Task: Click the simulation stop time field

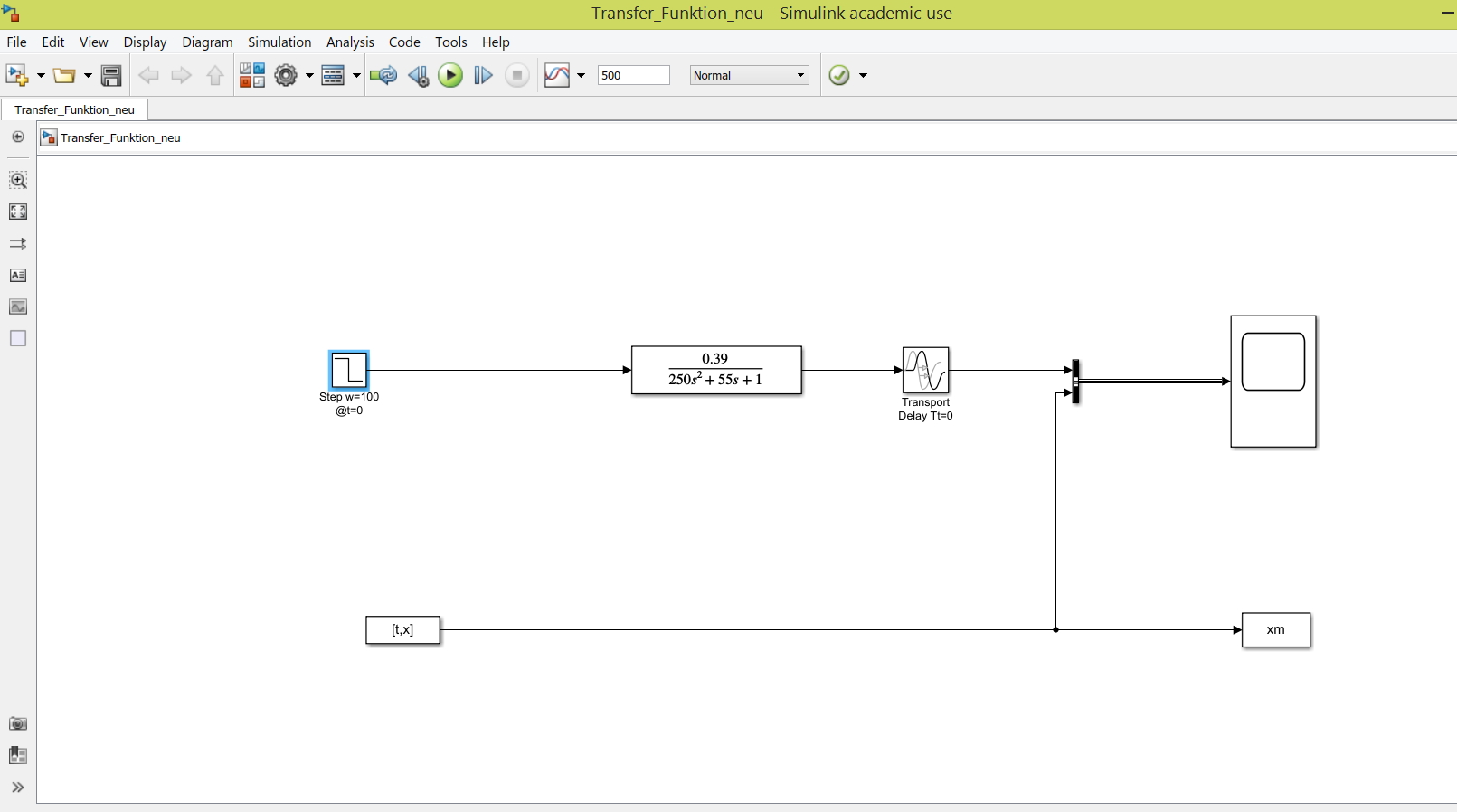Action: [633, 76]
